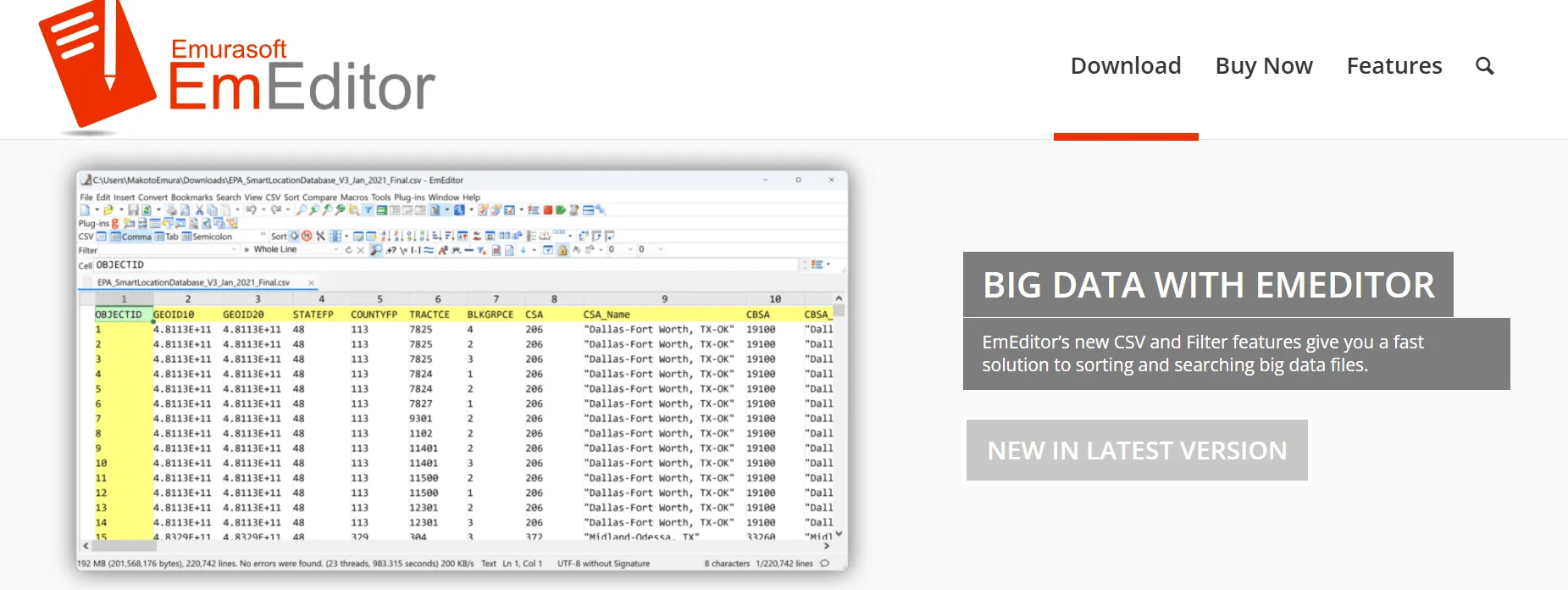The width and height of the screenshot is (1568, 590).
Task: Click the EmEditor screenshot window title bar
Action: [x=462, y=180]
